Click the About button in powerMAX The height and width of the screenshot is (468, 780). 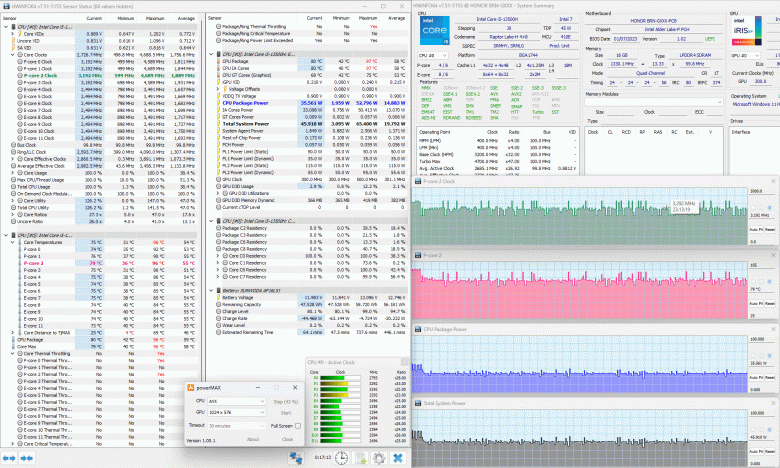coord(254,439)
